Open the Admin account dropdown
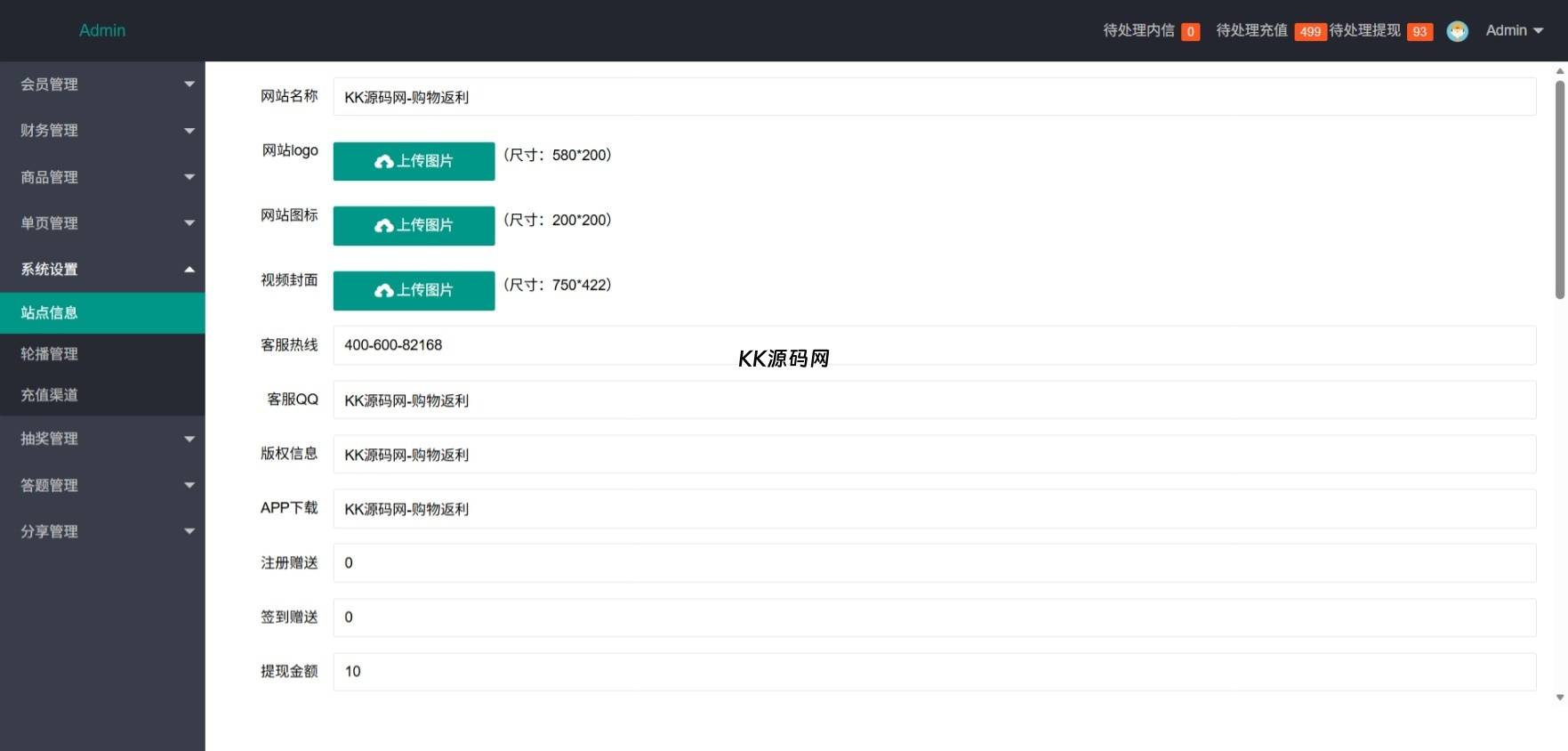Image resolution: width=1568 pixels, height=751 pixels. coord(1514,30)
